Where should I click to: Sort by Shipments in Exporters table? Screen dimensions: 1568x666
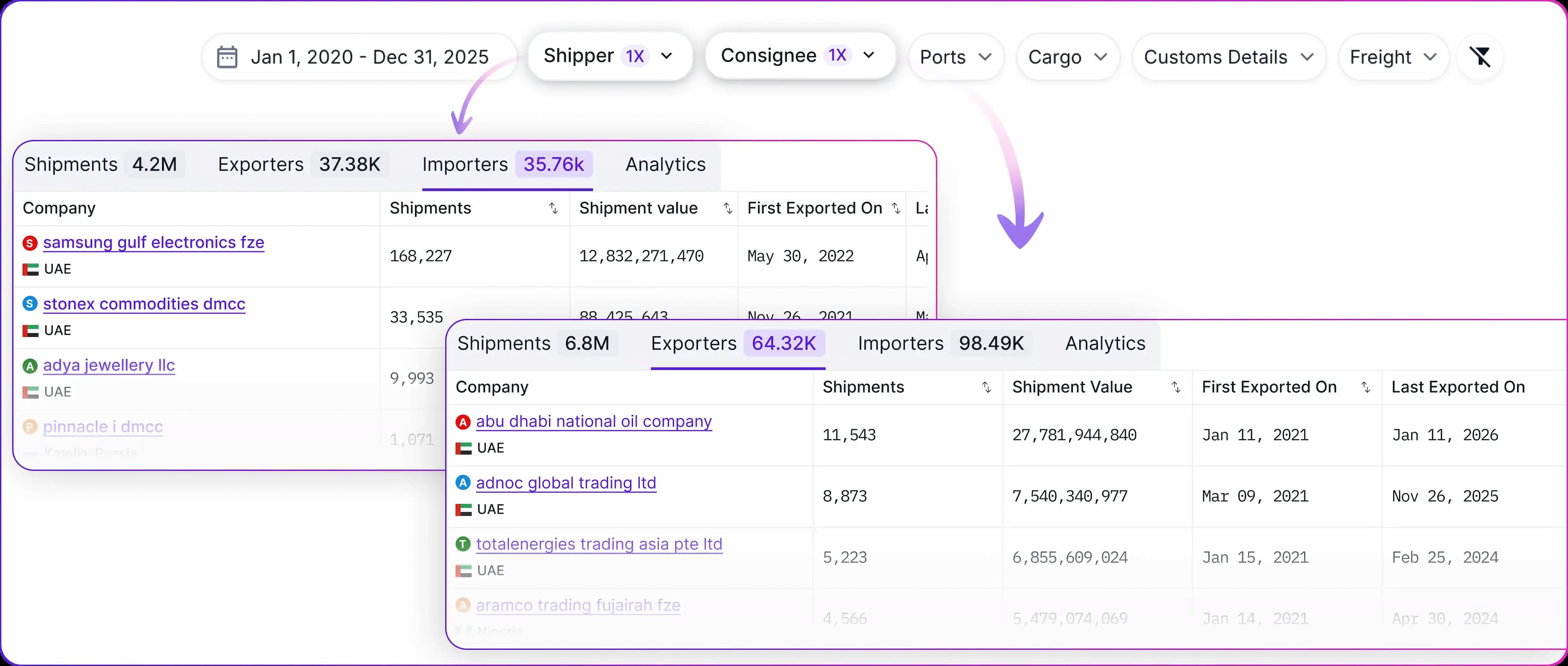coord(986,387)
